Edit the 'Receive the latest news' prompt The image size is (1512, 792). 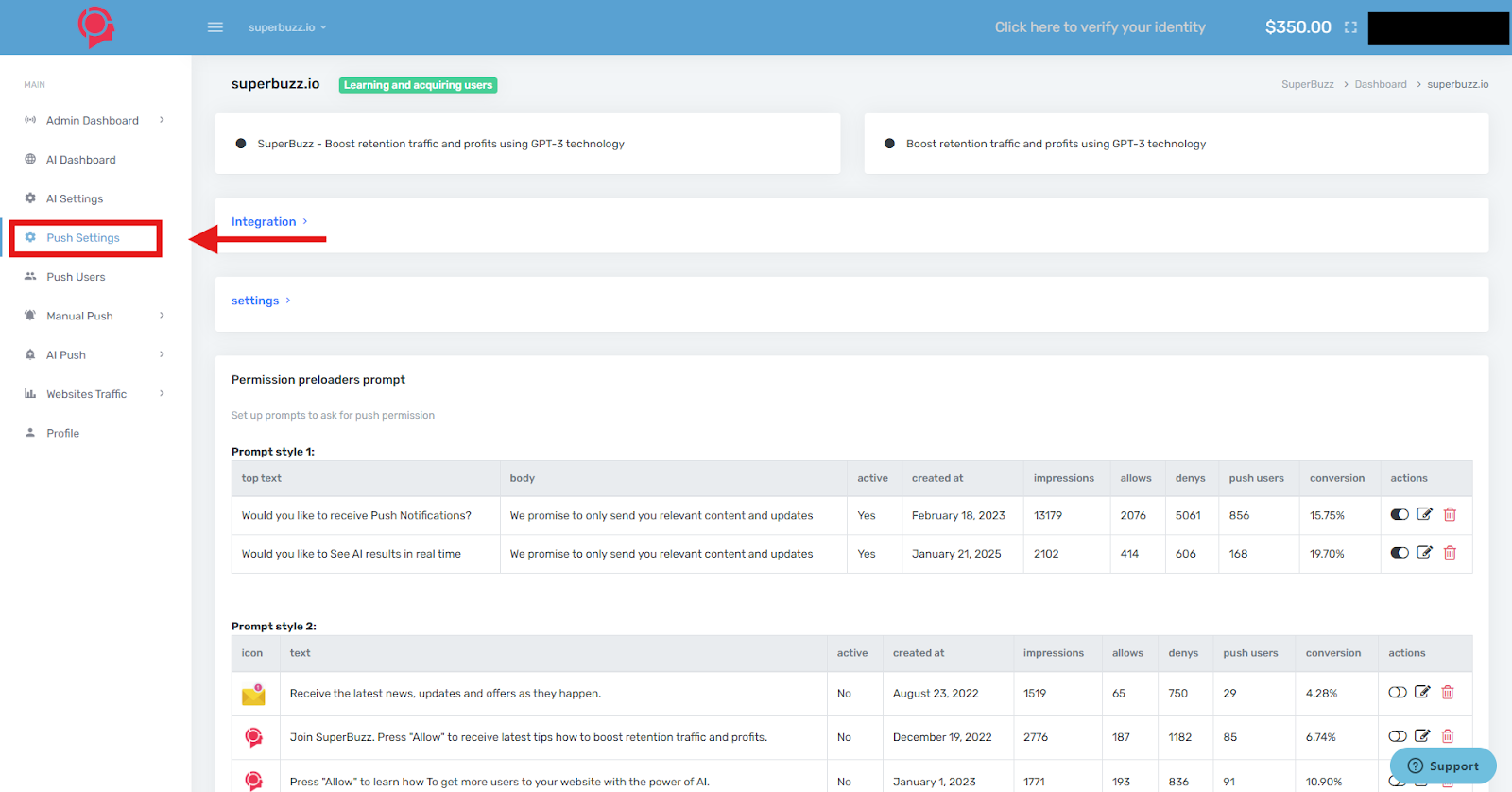point(1422,692)
